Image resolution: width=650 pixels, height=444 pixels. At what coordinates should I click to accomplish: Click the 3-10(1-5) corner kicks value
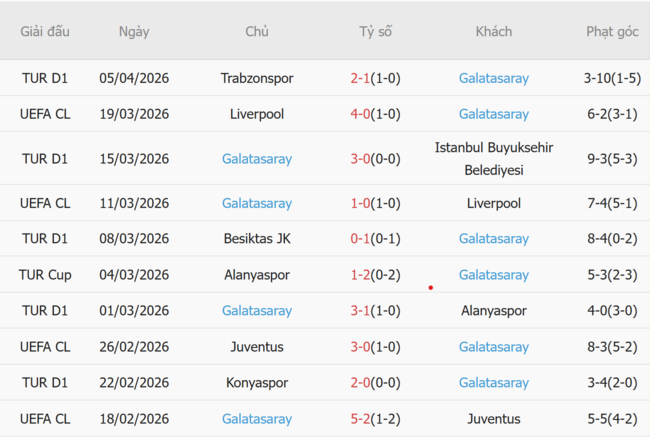tap(612, 78)
